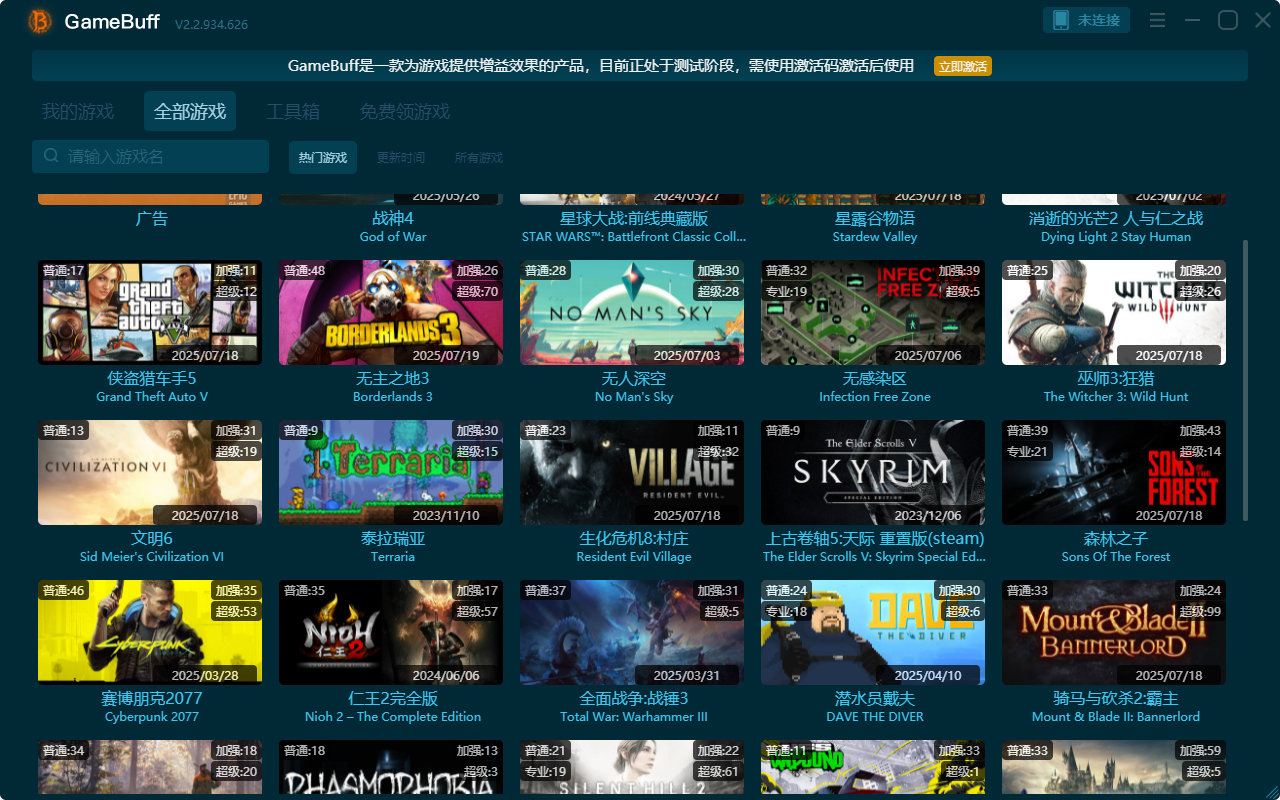Switch to the 工具箱 tab

pos(294,111)
